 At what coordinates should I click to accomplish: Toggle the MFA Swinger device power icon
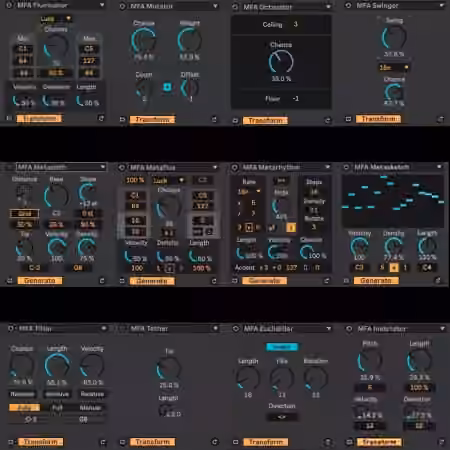pyautogui.click(x=348, y=5)
